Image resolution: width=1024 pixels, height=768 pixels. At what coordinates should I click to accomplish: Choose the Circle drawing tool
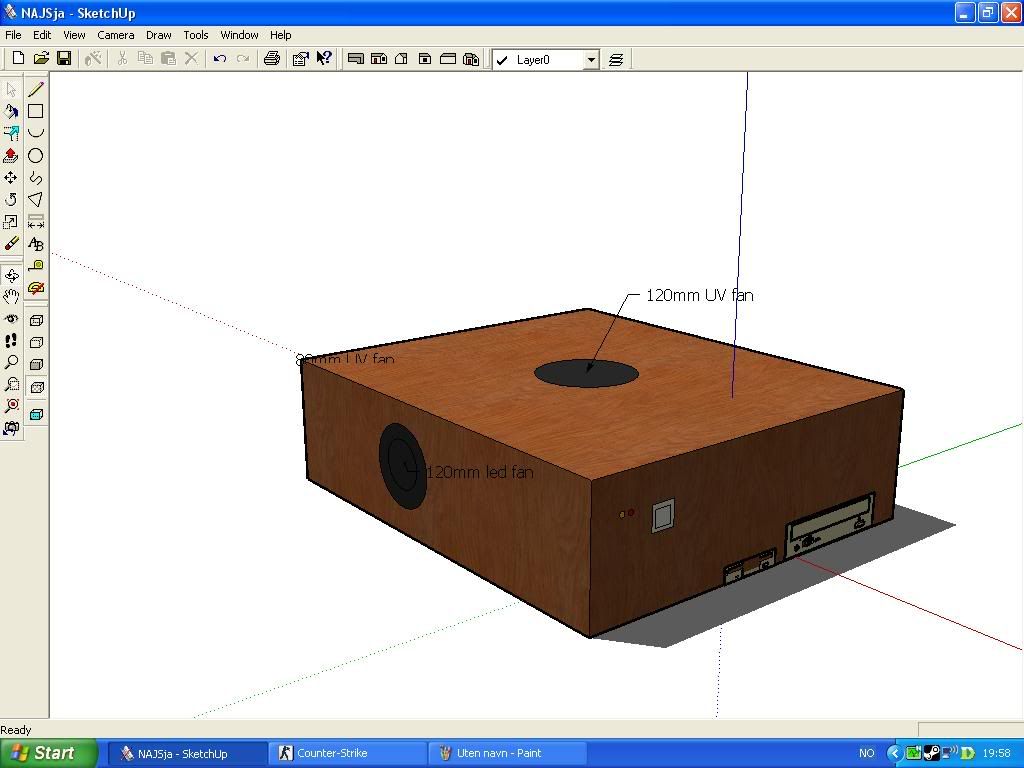(x=36, y=155)
